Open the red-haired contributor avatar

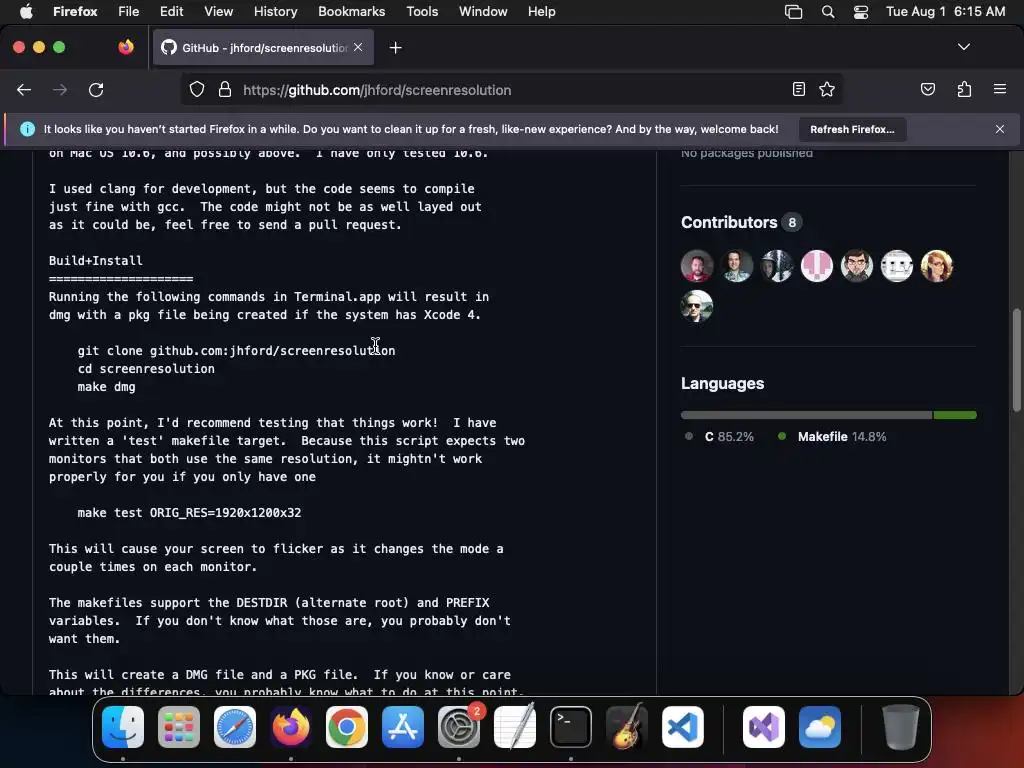click(936, 266)
